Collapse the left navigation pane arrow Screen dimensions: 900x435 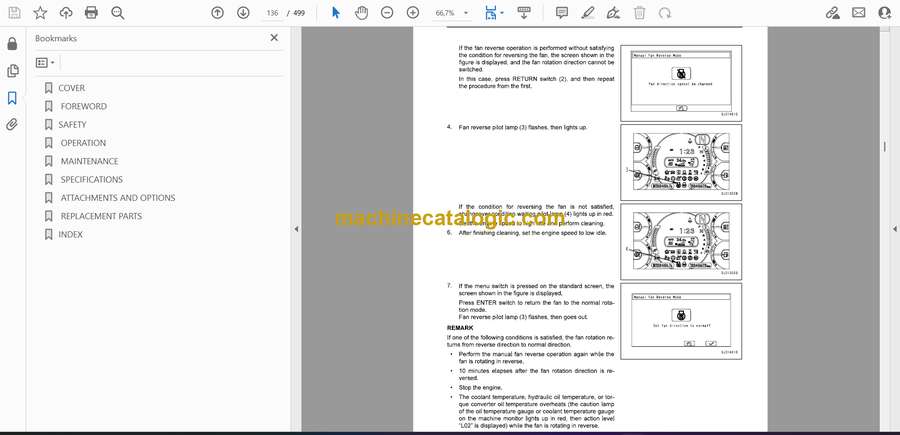296,229
